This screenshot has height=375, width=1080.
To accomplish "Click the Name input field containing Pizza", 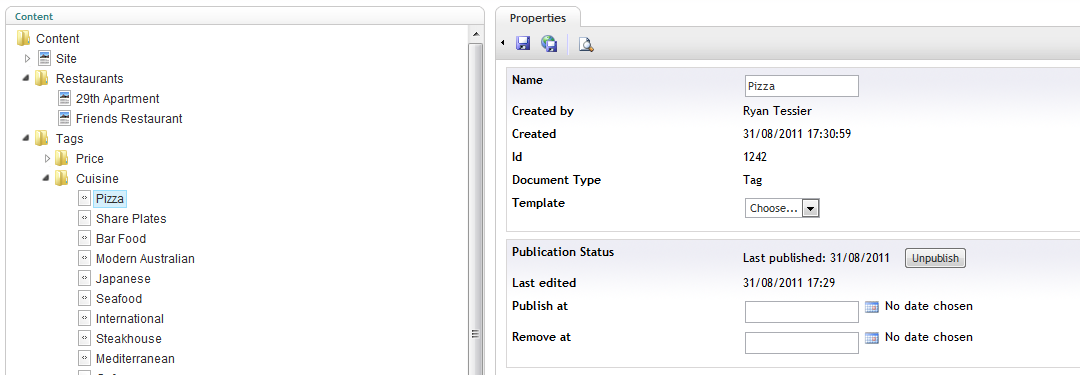I will click(802, 86).
